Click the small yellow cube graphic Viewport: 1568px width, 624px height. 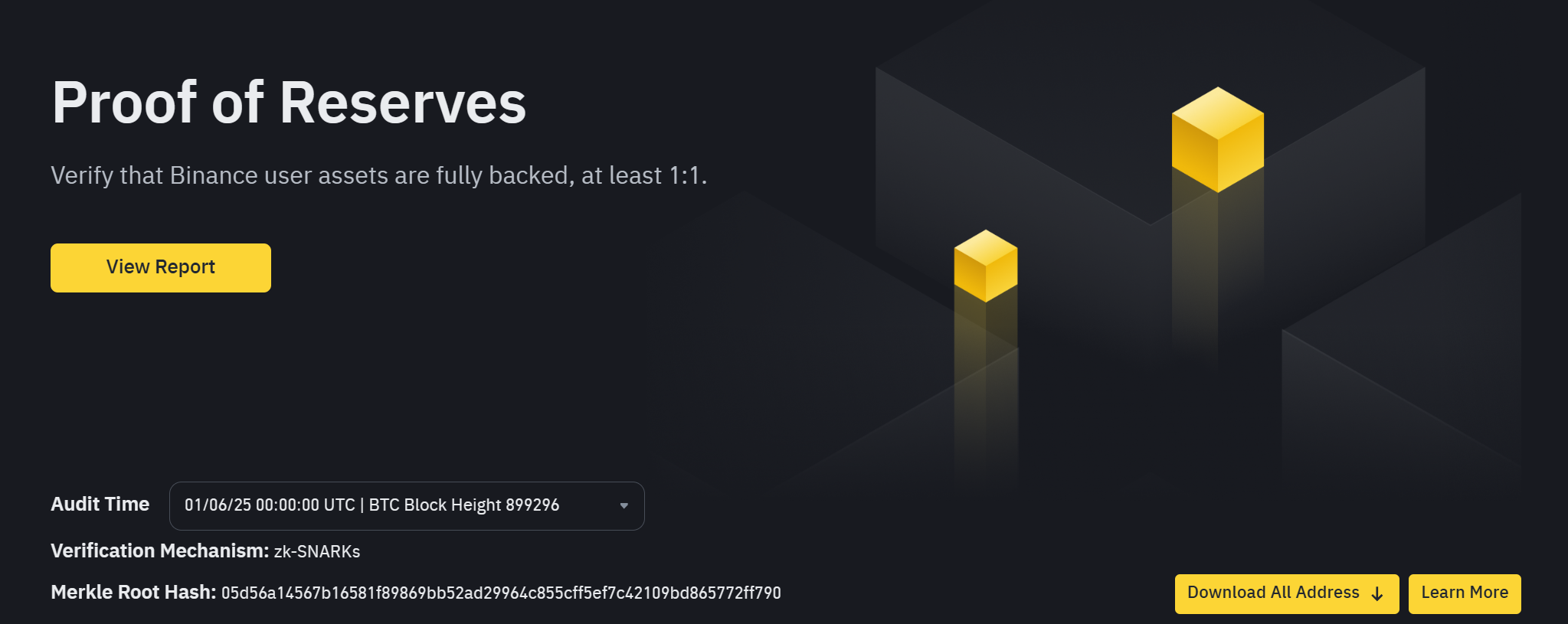click(x=985, y=266)
